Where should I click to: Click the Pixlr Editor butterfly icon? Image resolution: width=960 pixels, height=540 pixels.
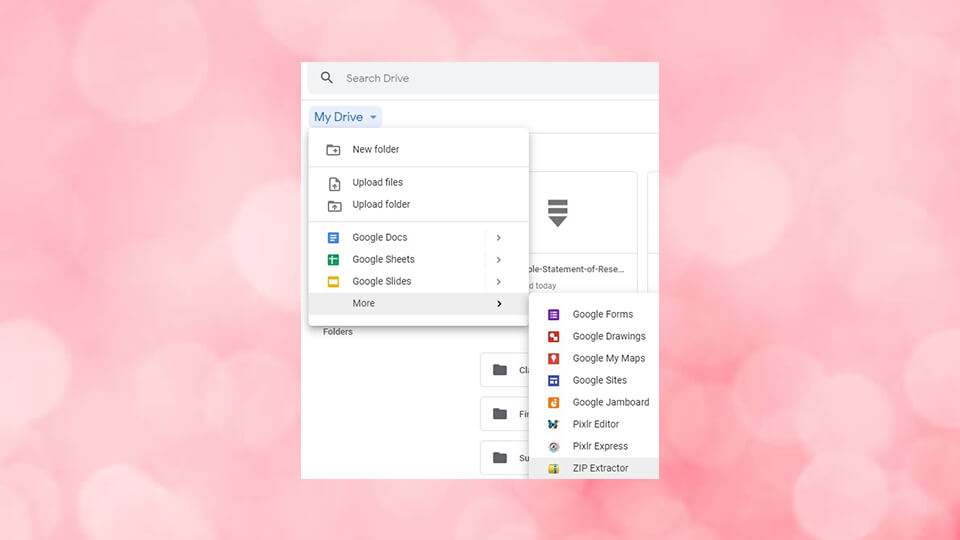pos(553,424)
